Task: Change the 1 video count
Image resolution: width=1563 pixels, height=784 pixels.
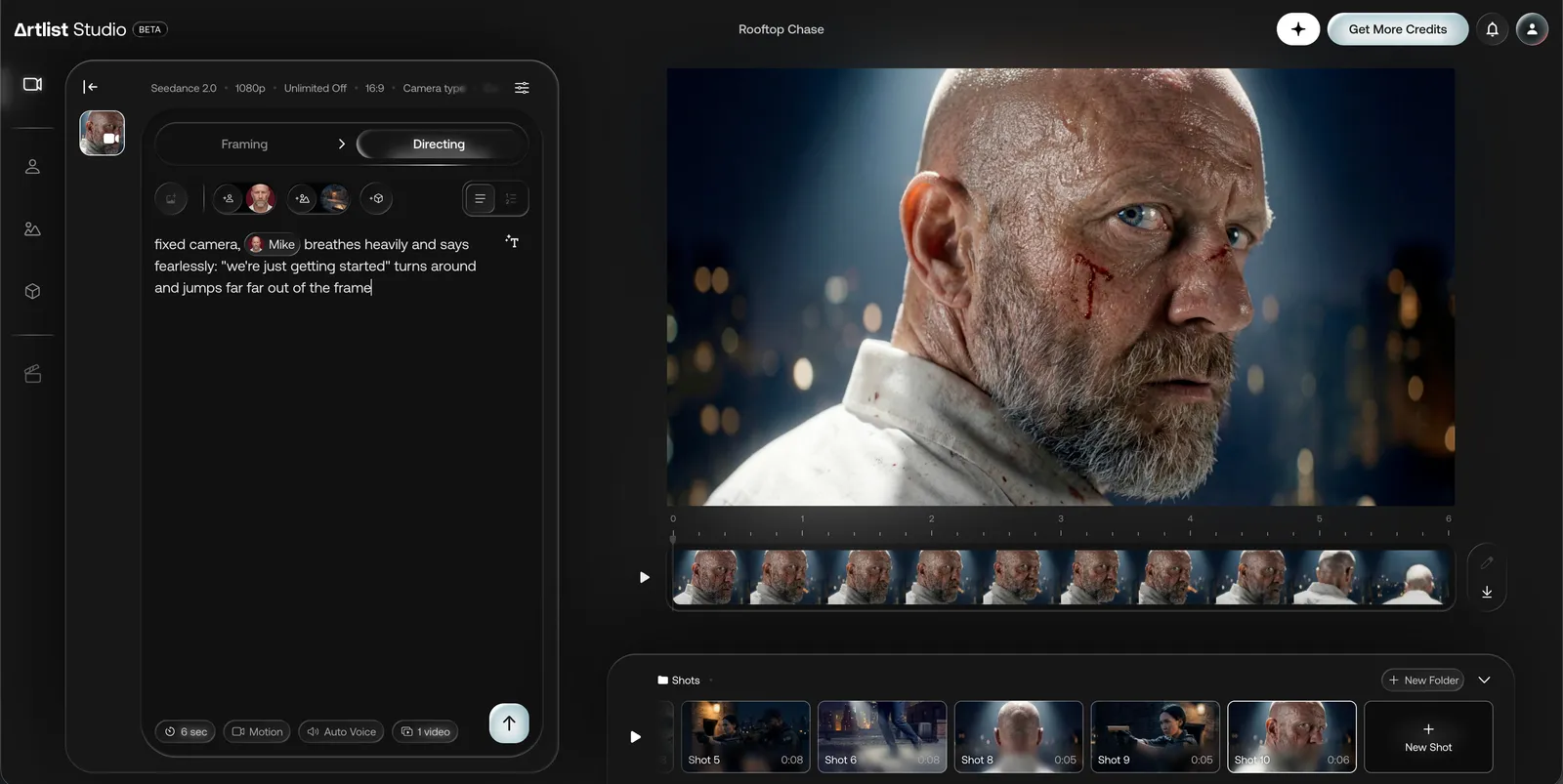Action: tap(425, 731)
